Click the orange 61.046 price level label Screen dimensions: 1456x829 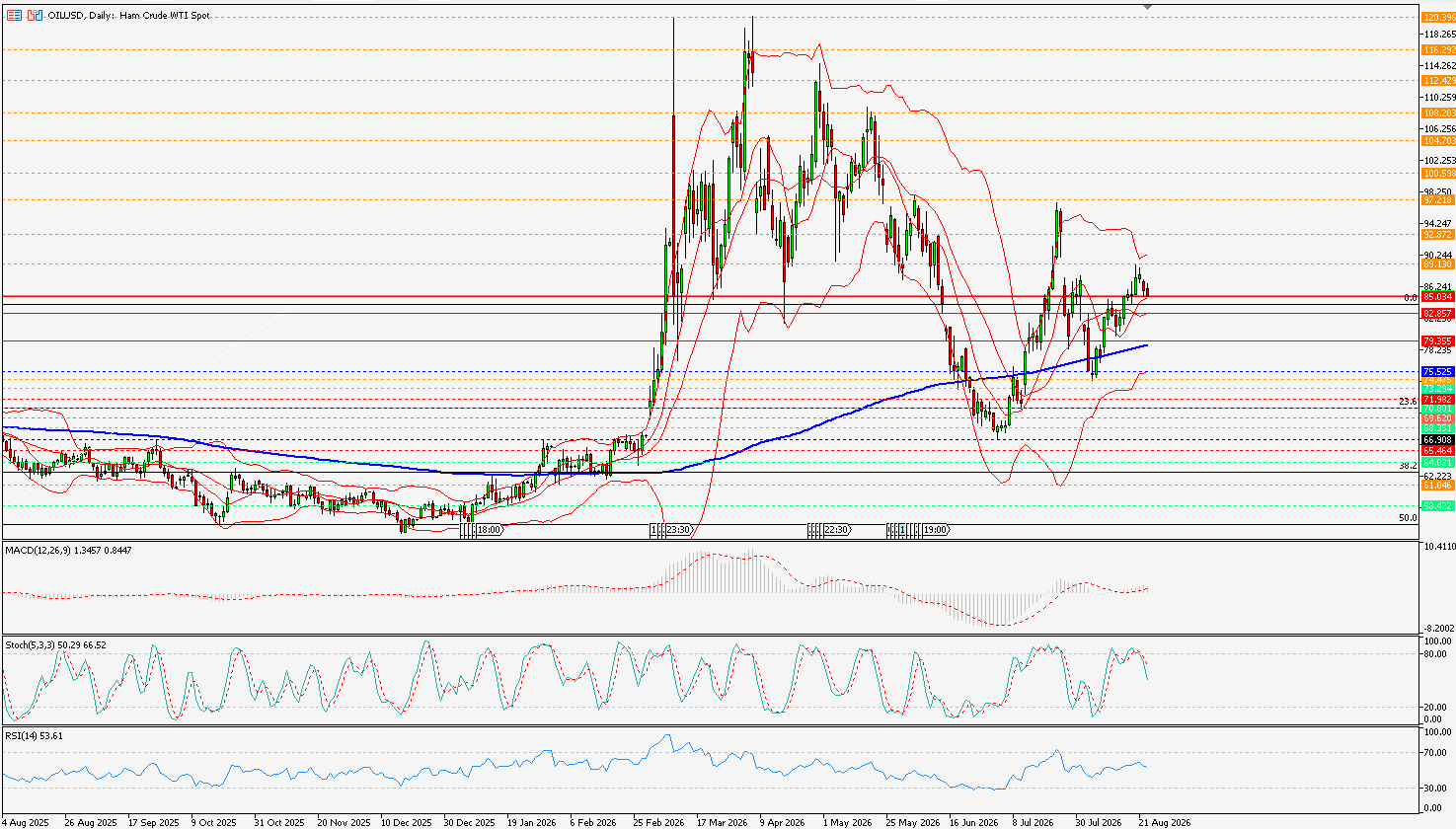click(1436, 486)
